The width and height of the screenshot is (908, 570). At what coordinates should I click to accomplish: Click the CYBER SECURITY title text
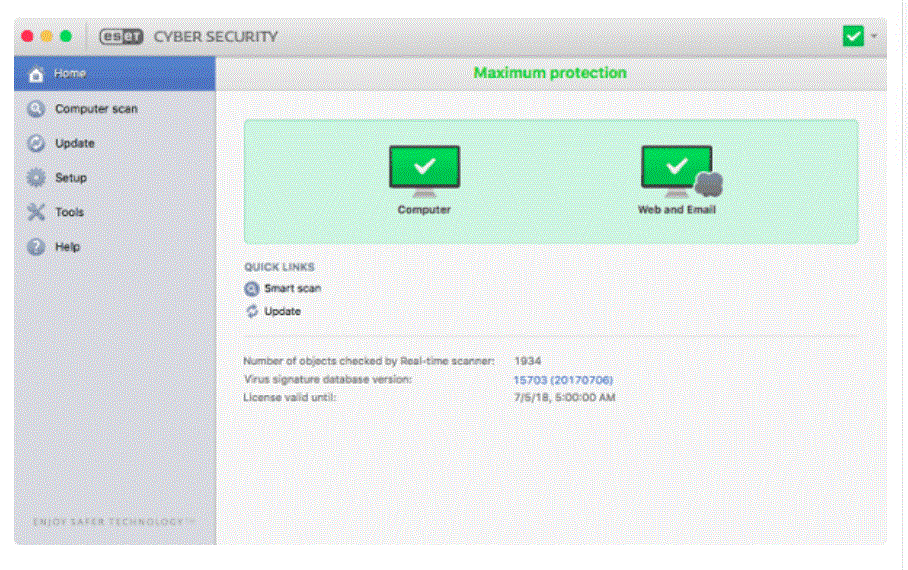point(215,36)
